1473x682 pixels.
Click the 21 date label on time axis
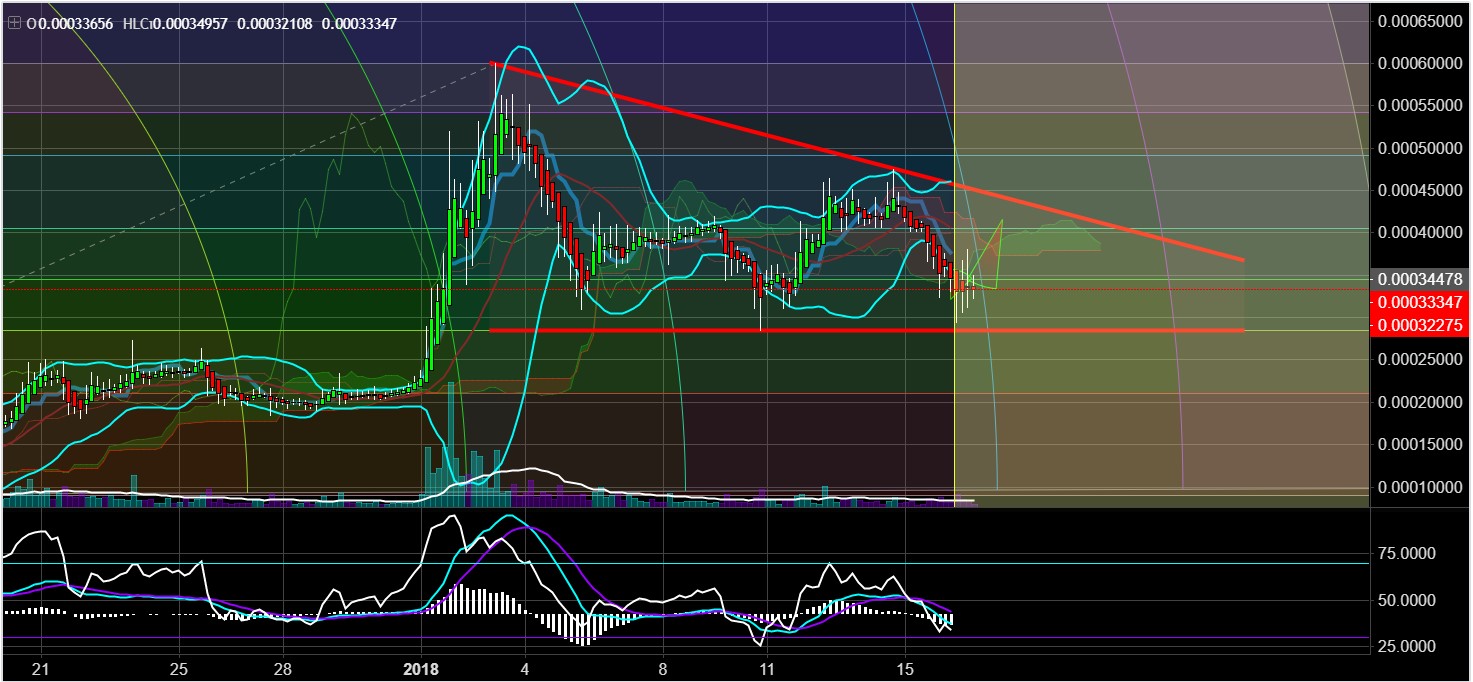[x=41, y=669]
